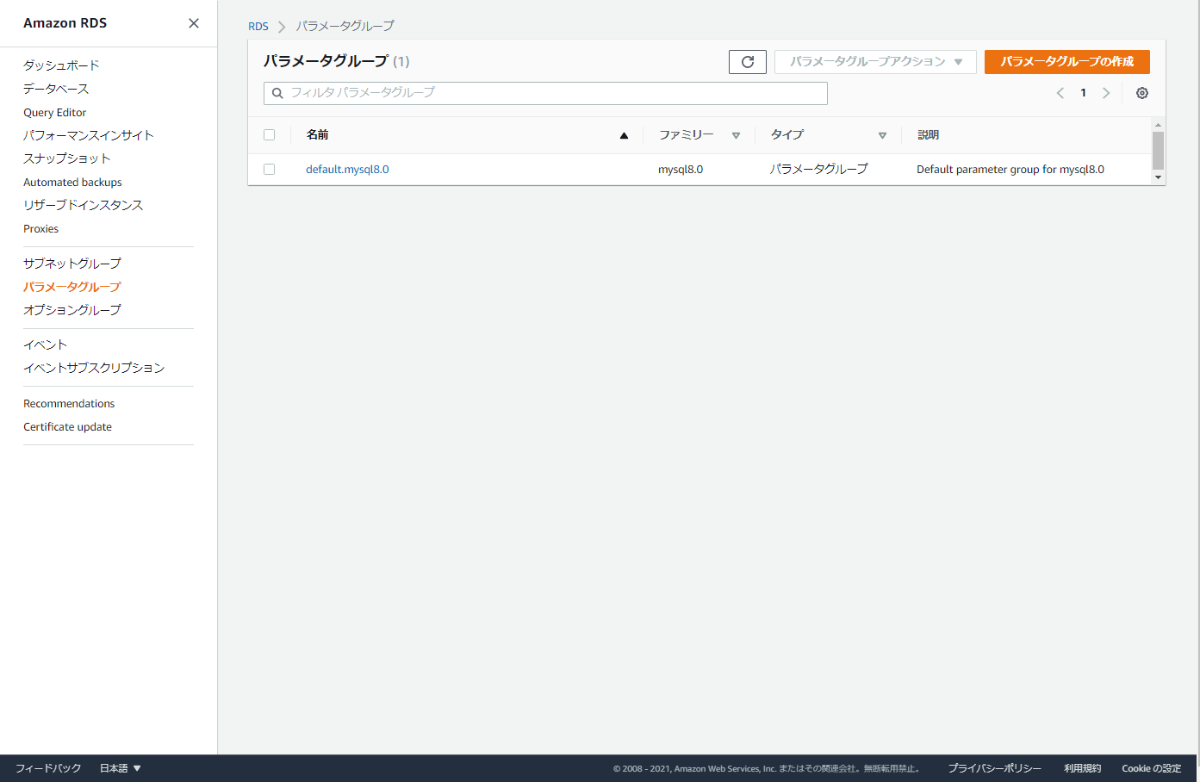This screenshot has width=1200, height=782.
Task: Click Amazon RDS sidebar title
Action: pos(65,23)
